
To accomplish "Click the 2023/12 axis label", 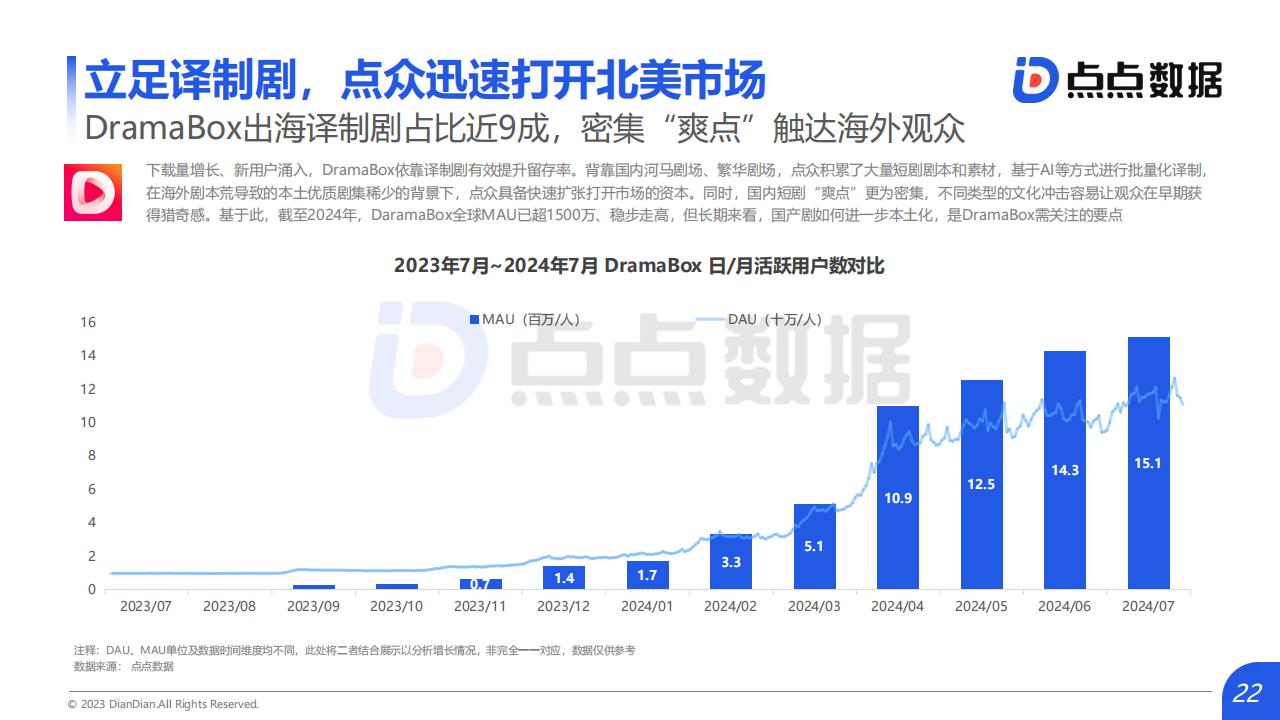I will (564, 606).
